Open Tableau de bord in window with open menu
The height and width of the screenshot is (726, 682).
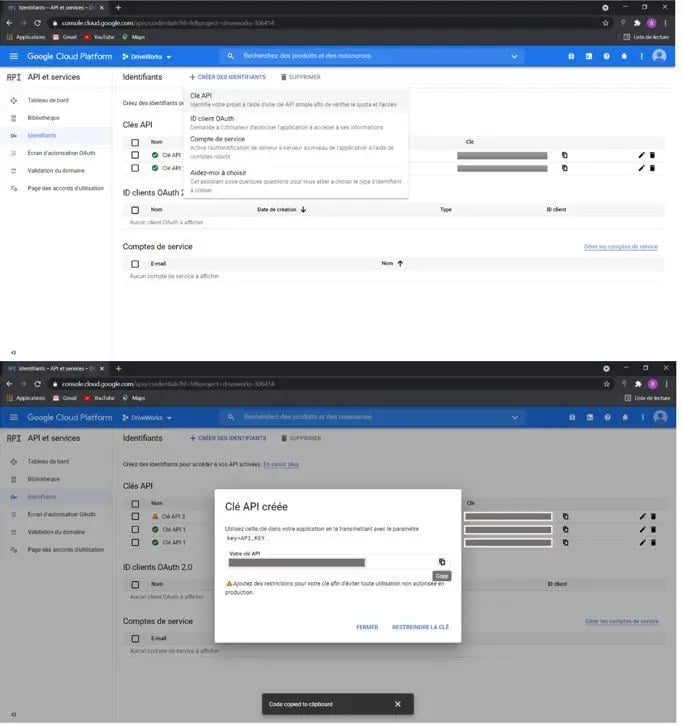pyautogui.click(x=48, y=100)
